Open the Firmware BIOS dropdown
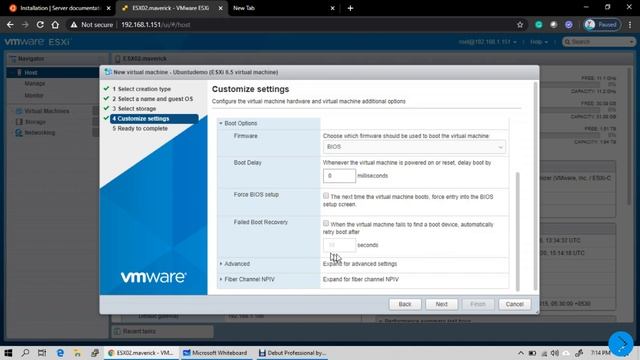 [414, 147]
